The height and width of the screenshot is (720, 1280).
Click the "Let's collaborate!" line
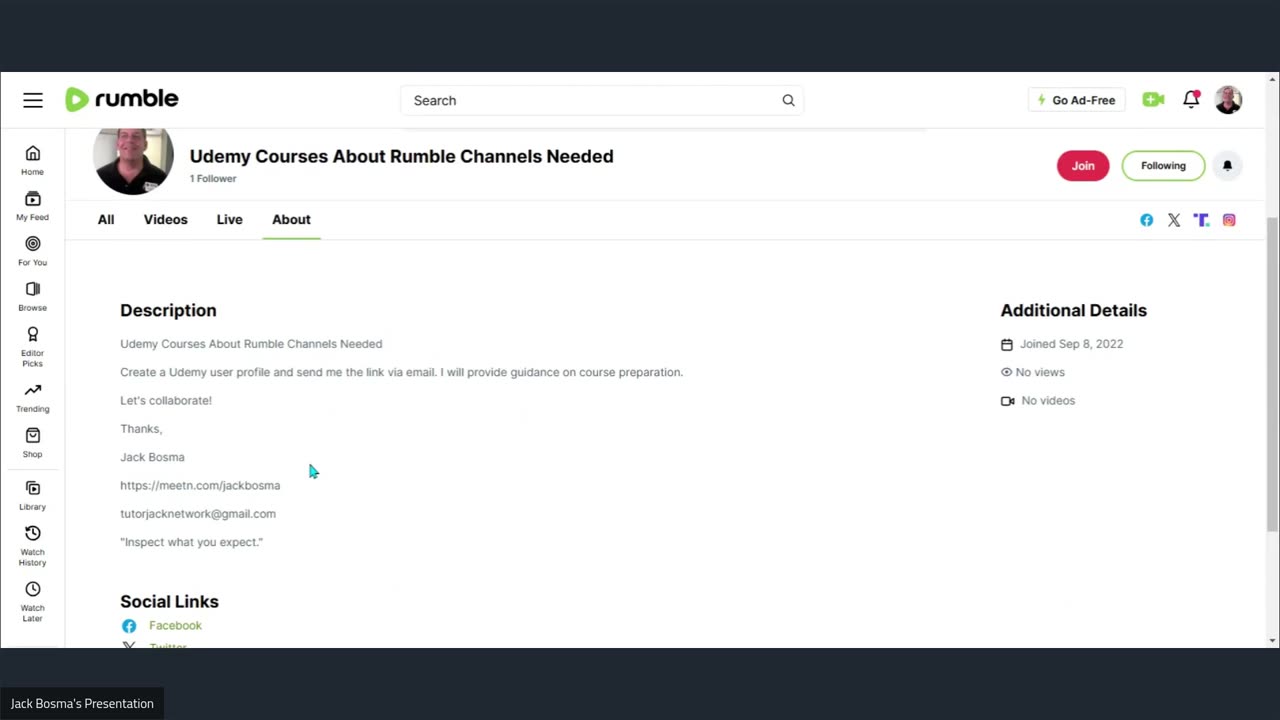tap(166, 400)
